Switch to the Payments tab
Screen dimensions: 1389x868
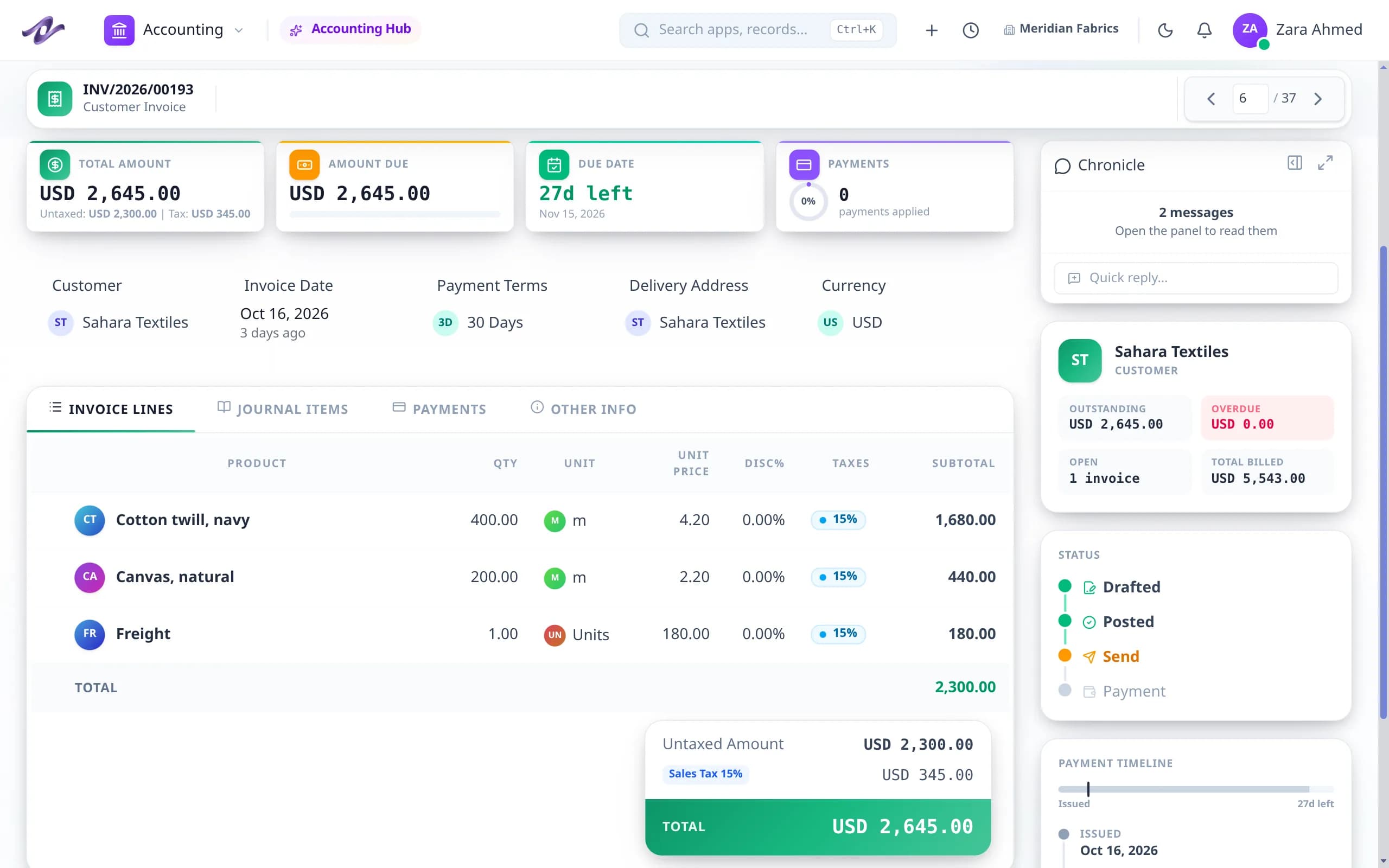coord(439,409)
